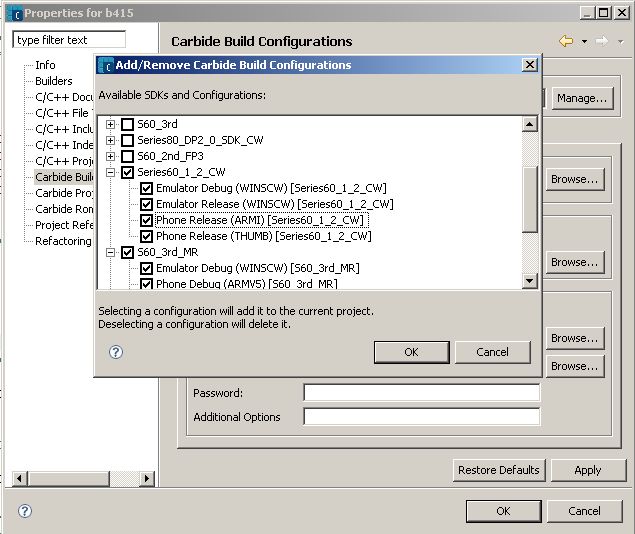
Task: Select Project References in the properties tree
Action: point(64,225)
